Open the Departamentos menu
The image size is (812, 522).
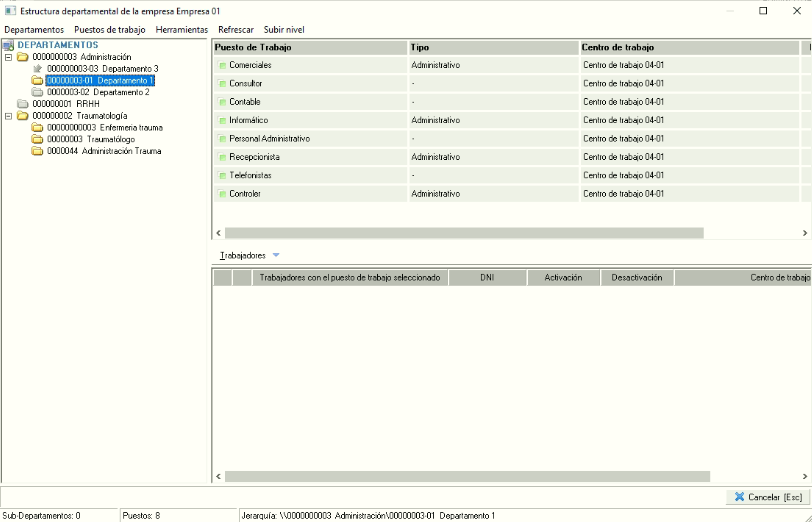pos(34,30)
